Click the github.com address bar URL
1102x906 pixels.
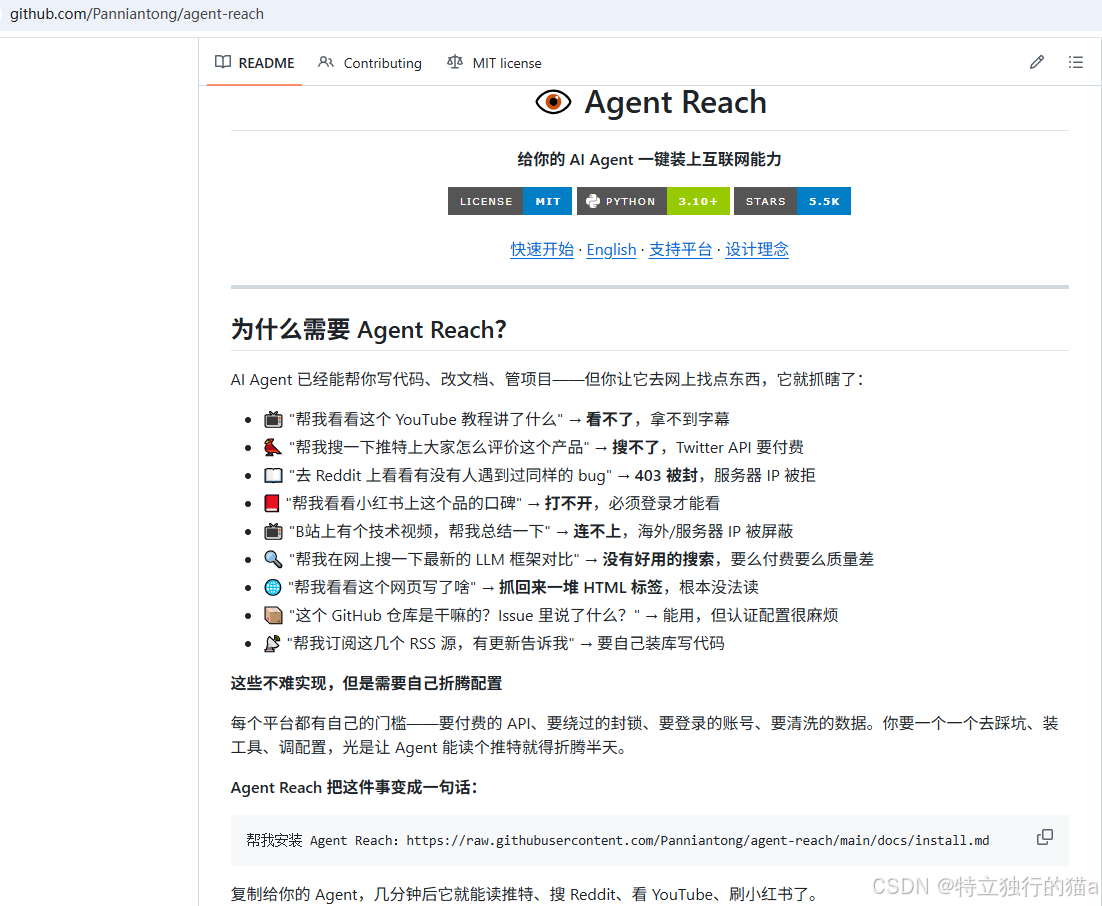click(x=137, y=14)
